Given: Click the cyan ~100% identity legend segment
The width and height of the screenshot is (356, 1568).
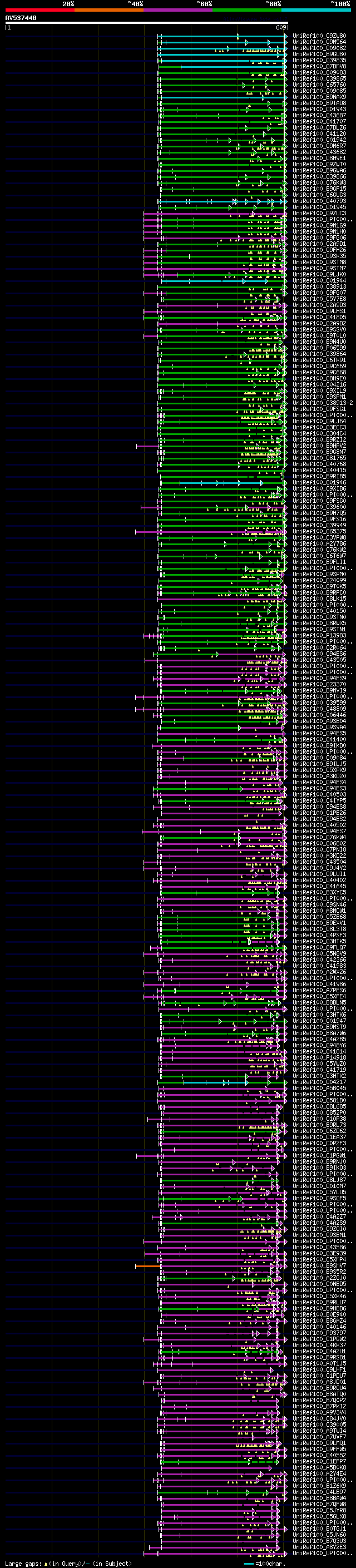Looking at the screenshot, I should (x=316, y=10).
